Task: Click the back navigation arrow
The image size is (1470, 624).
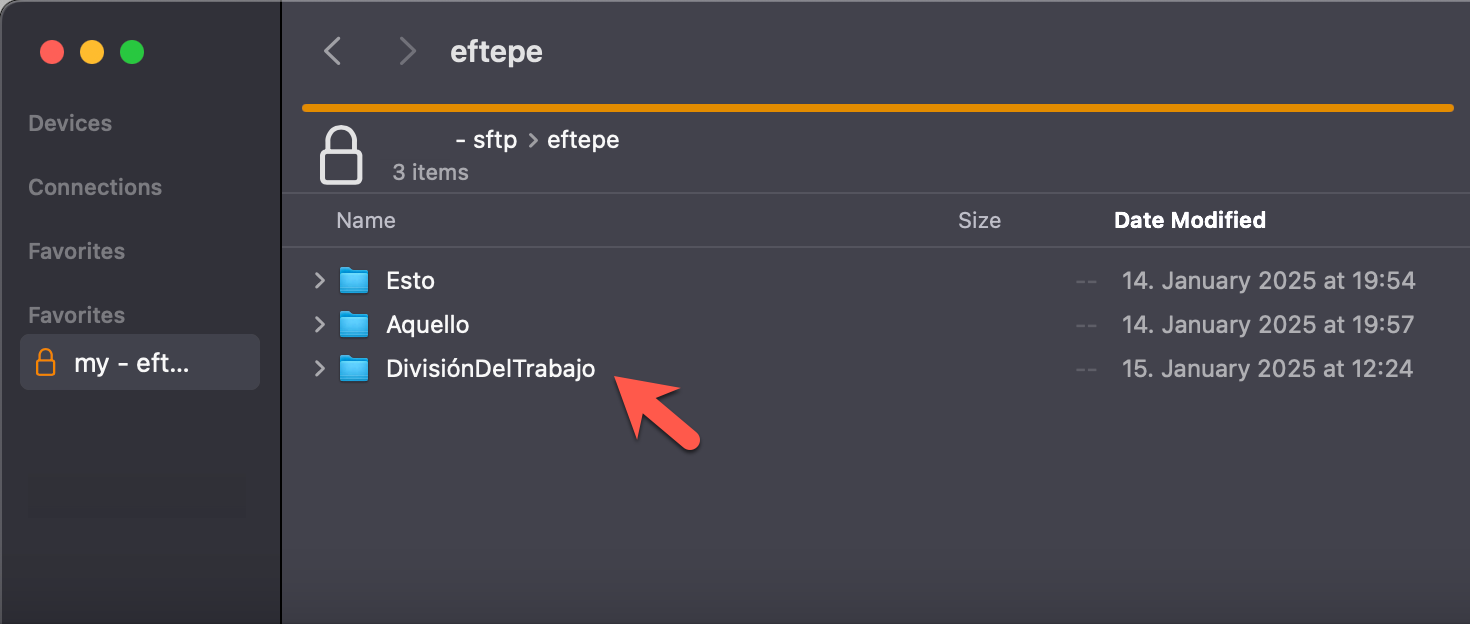Action: point(333,51)
